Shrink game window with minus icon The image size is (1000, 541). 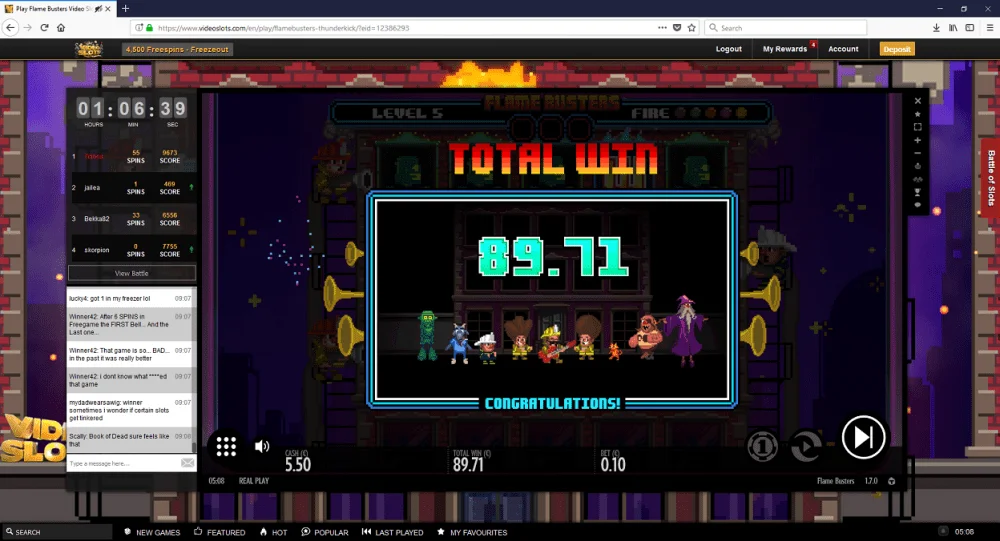click(918, 153)
